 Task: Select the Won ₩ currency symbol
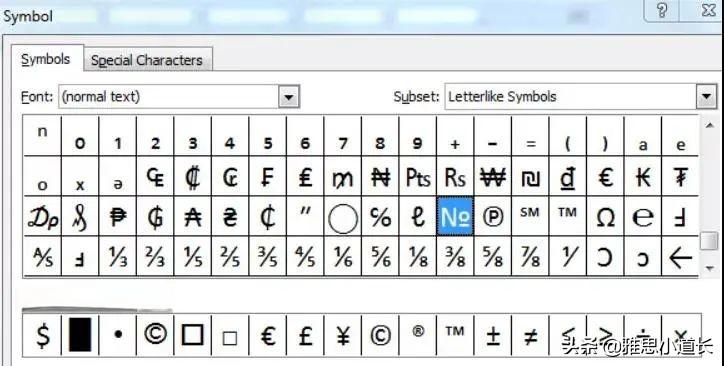pyautogui.click(x=493, y=176)
